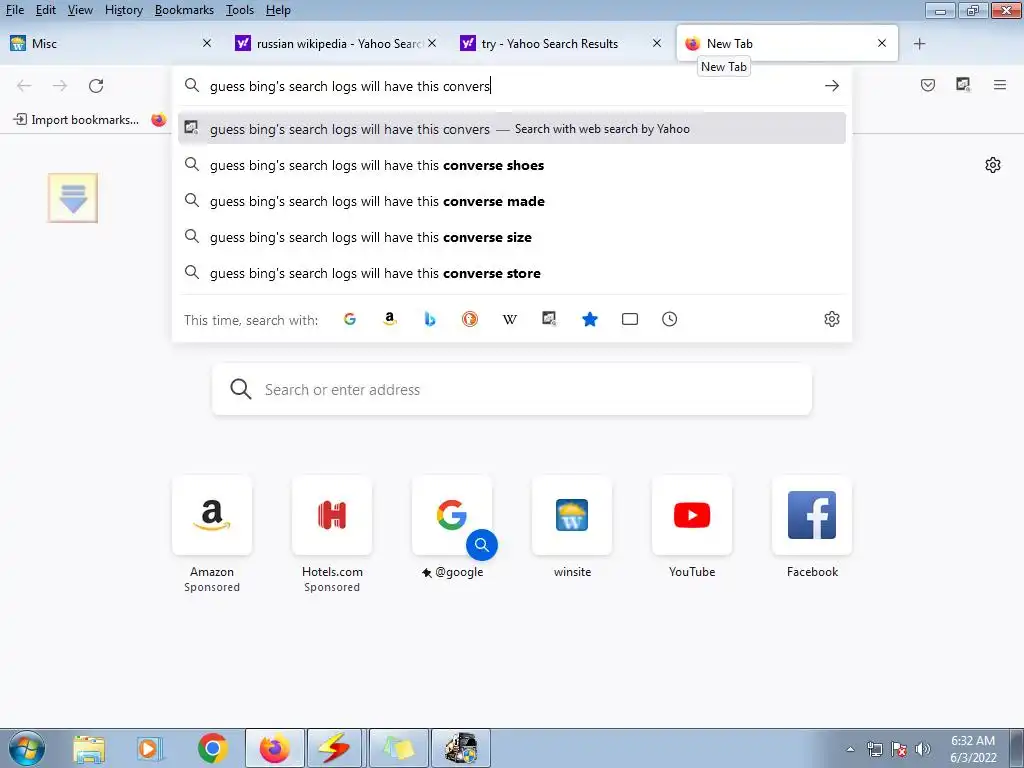This screenshot has width=1024, height=768.
Task: Click Firefox icon in the bookmarks toolbar
Action: 159,120
